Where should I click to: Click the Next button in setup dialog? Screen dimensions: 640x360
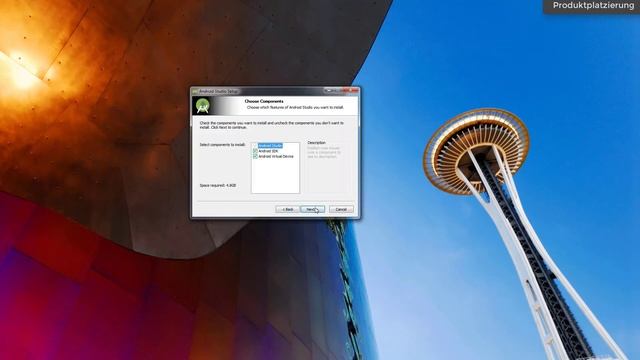312,209
